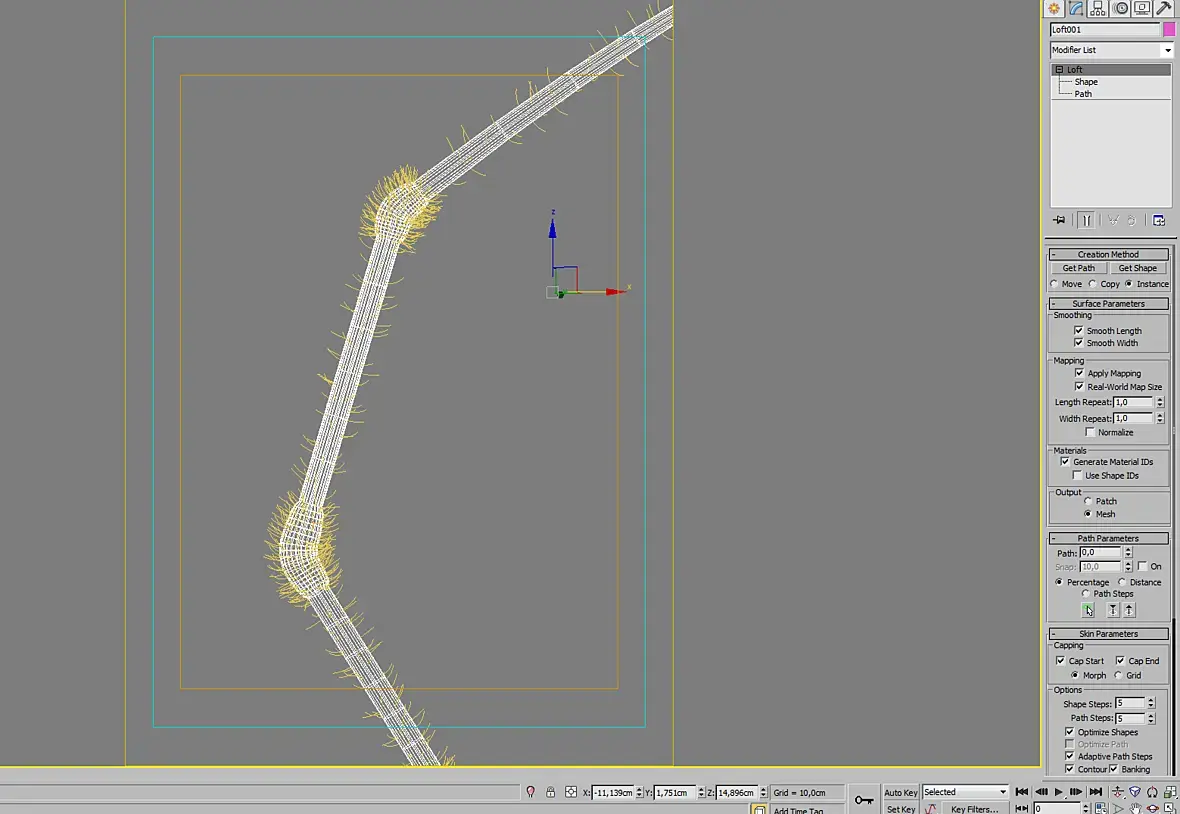
Task: Click Remove Modifier trash icon
Action: click(1131, 220)
